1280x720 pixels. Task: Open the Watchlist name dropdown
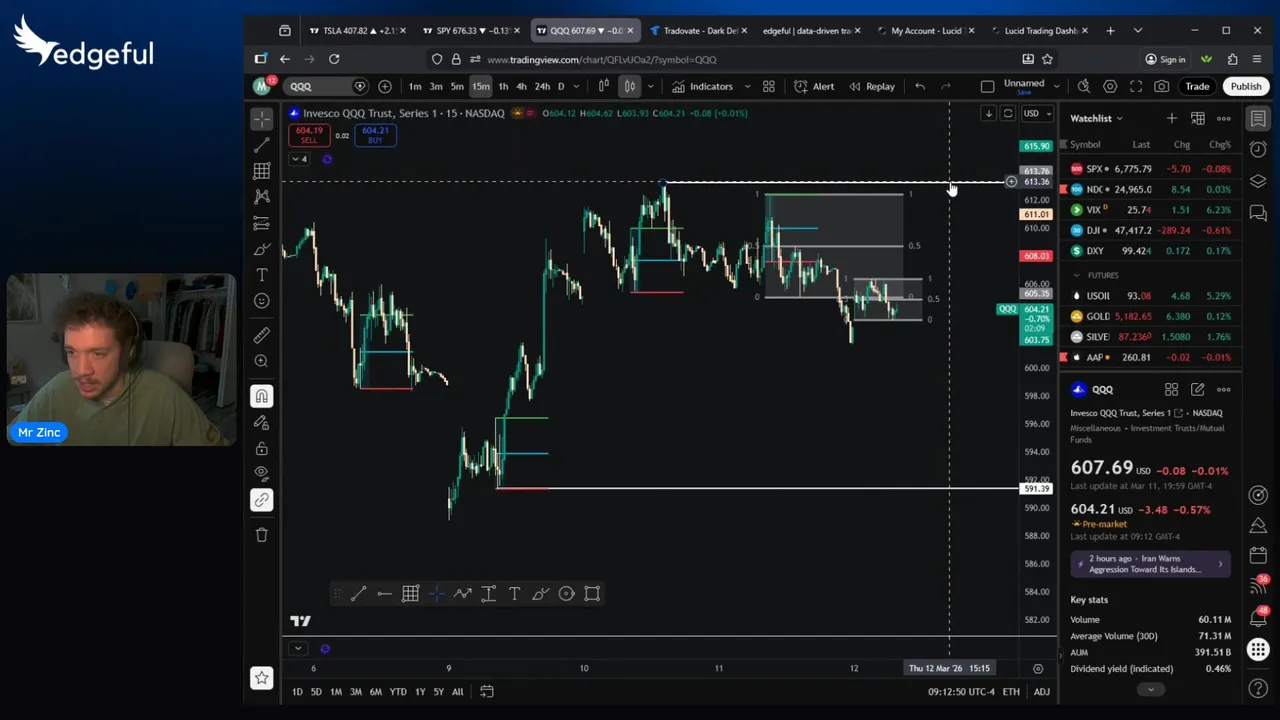(1097, 118)
